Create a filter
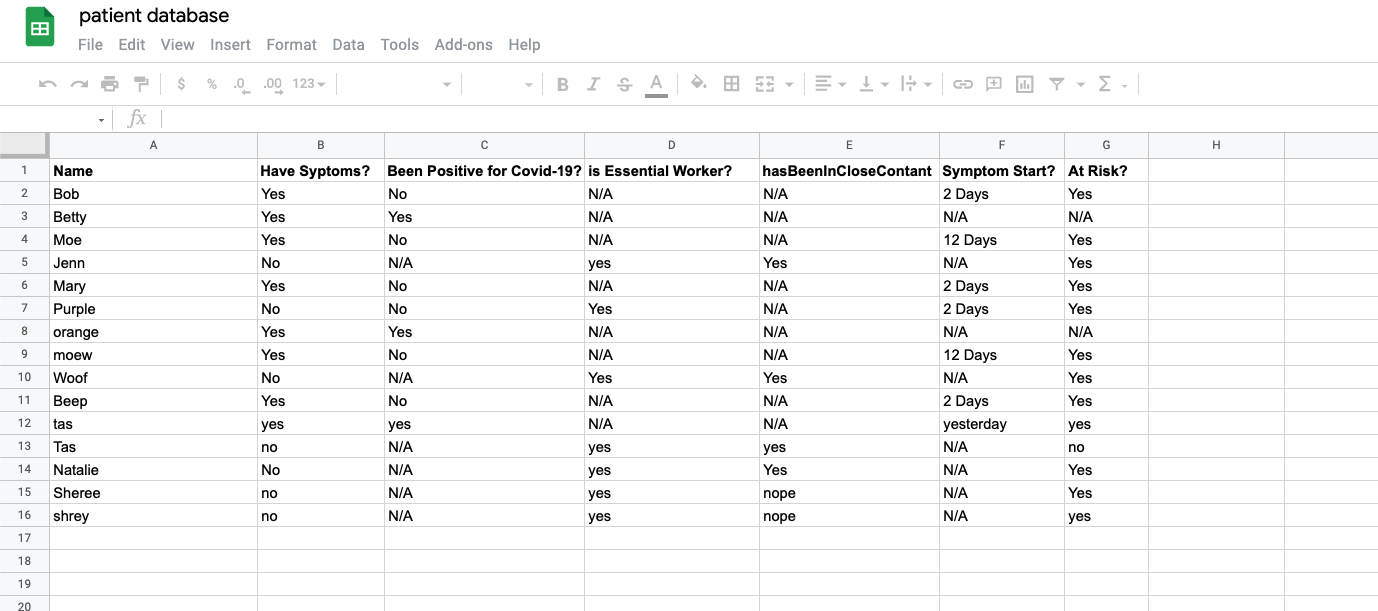1378x611 pixels. coord(1057,85)
